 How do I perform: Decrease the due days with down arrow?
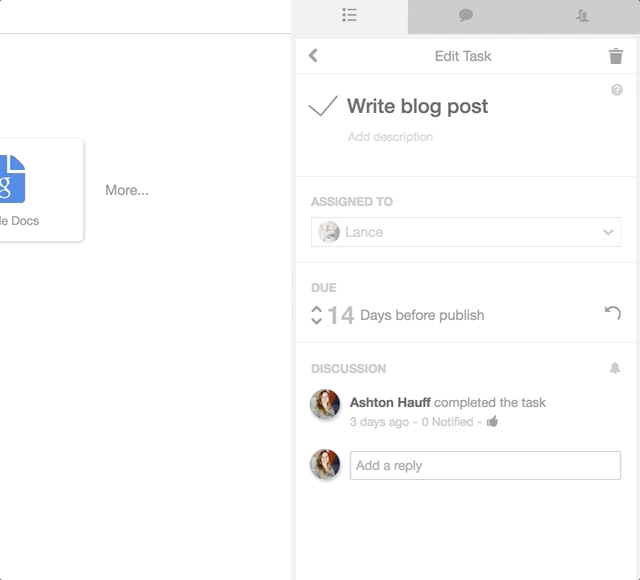pos(316,320)
